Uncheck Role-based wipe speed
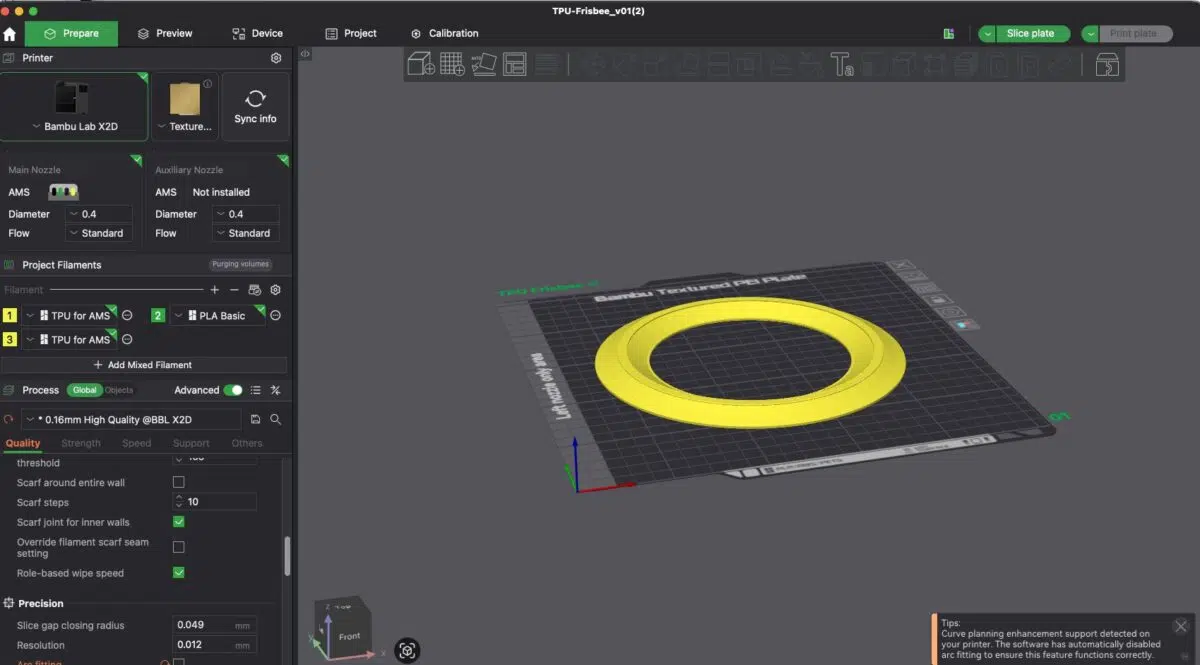1200x665 pixels. pos(179,573)
